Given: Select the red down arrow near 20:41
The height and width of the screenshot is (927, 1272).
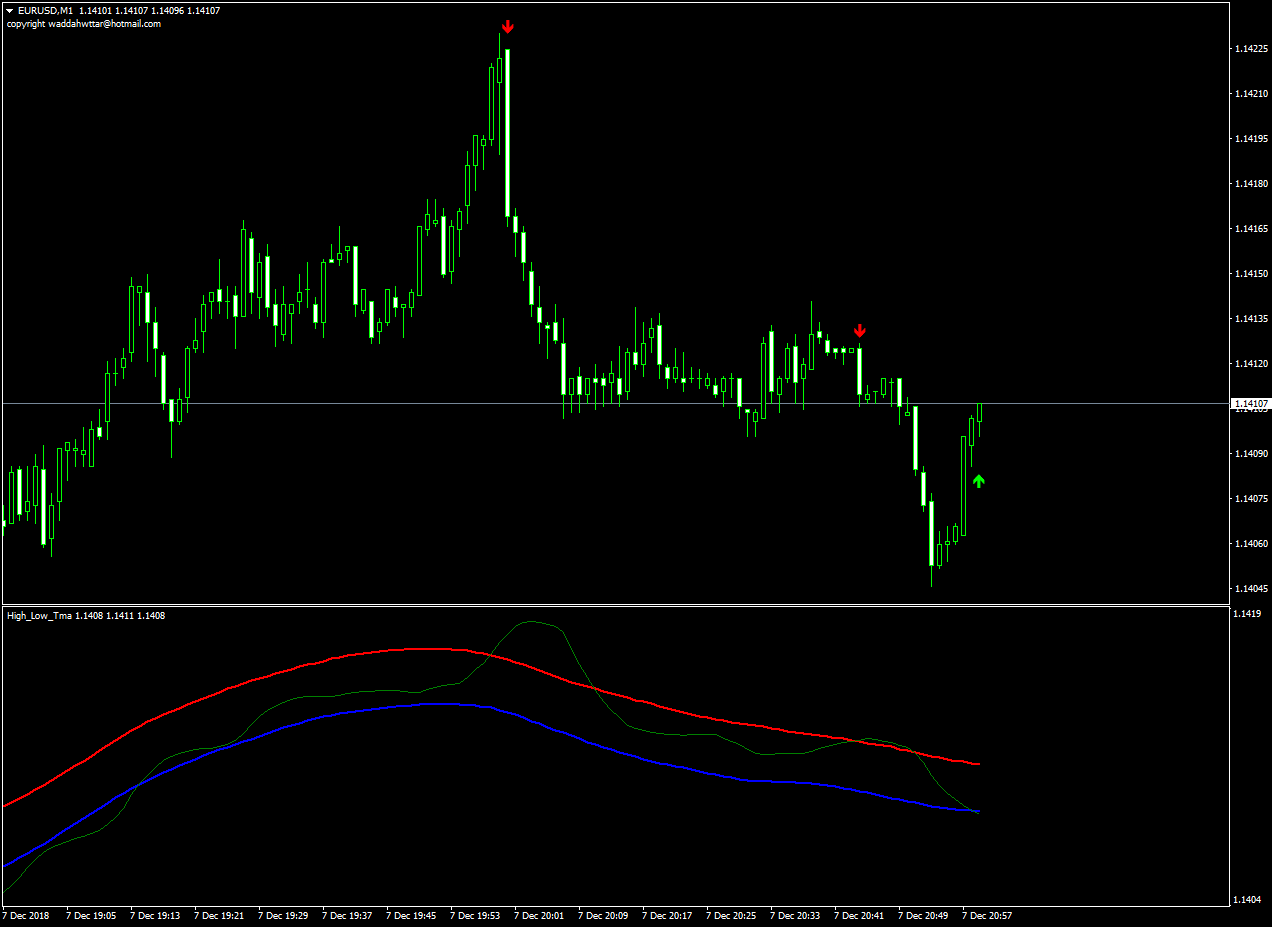Looking at the screenshot, I should click(860, 331).
